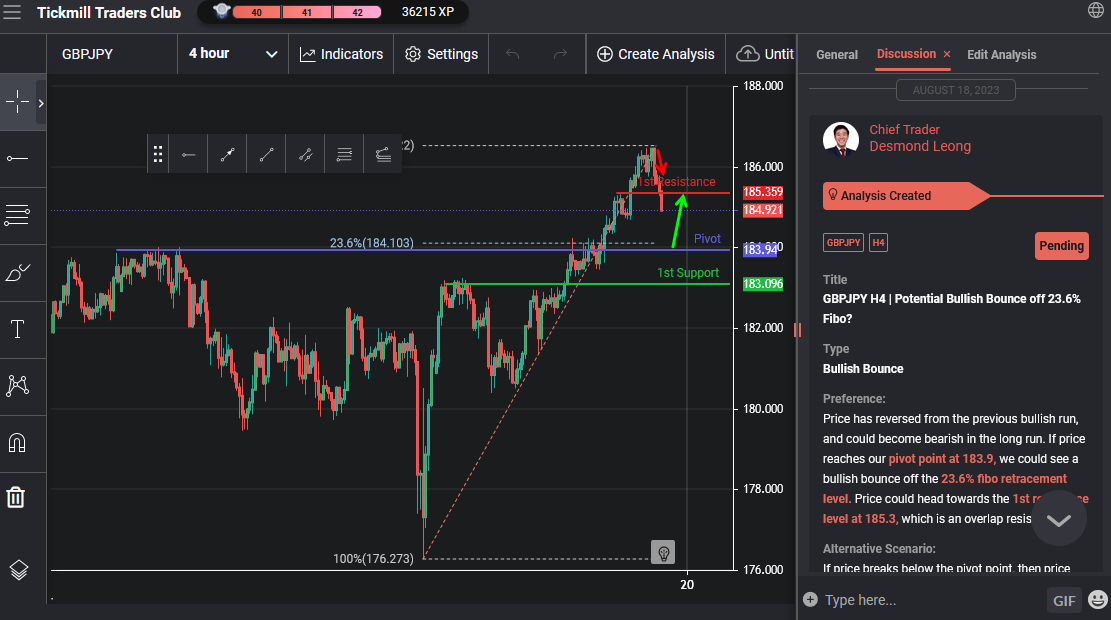Select the Text annotation tool

click(18, 329)
